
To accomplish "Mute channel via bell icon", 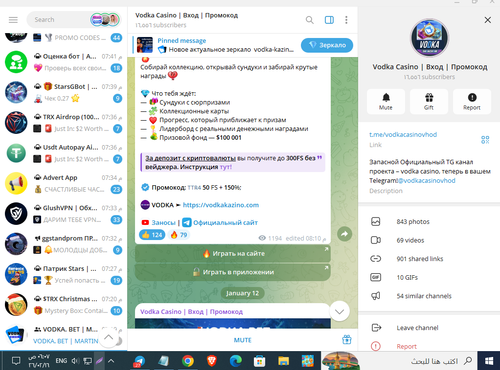I will tap(386, 101).
